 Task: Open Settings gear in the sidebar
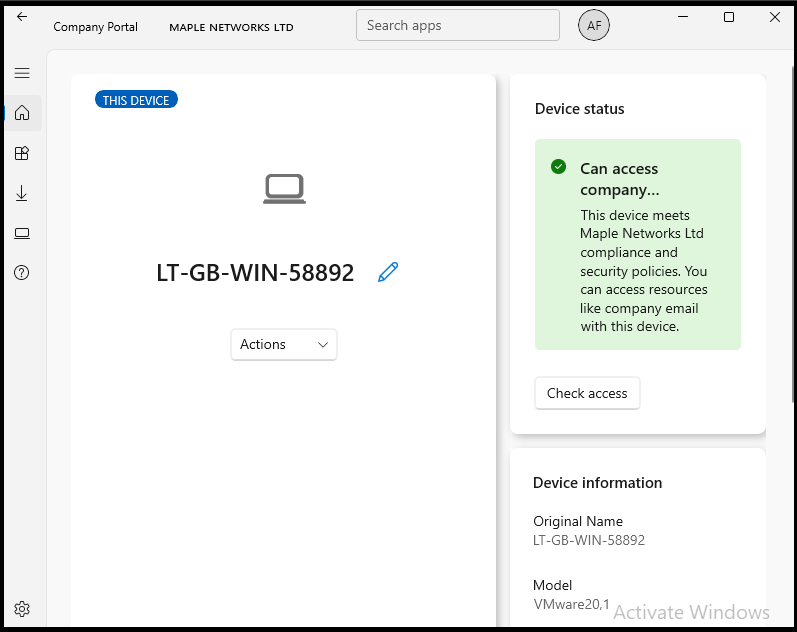(x=22, y=608)
